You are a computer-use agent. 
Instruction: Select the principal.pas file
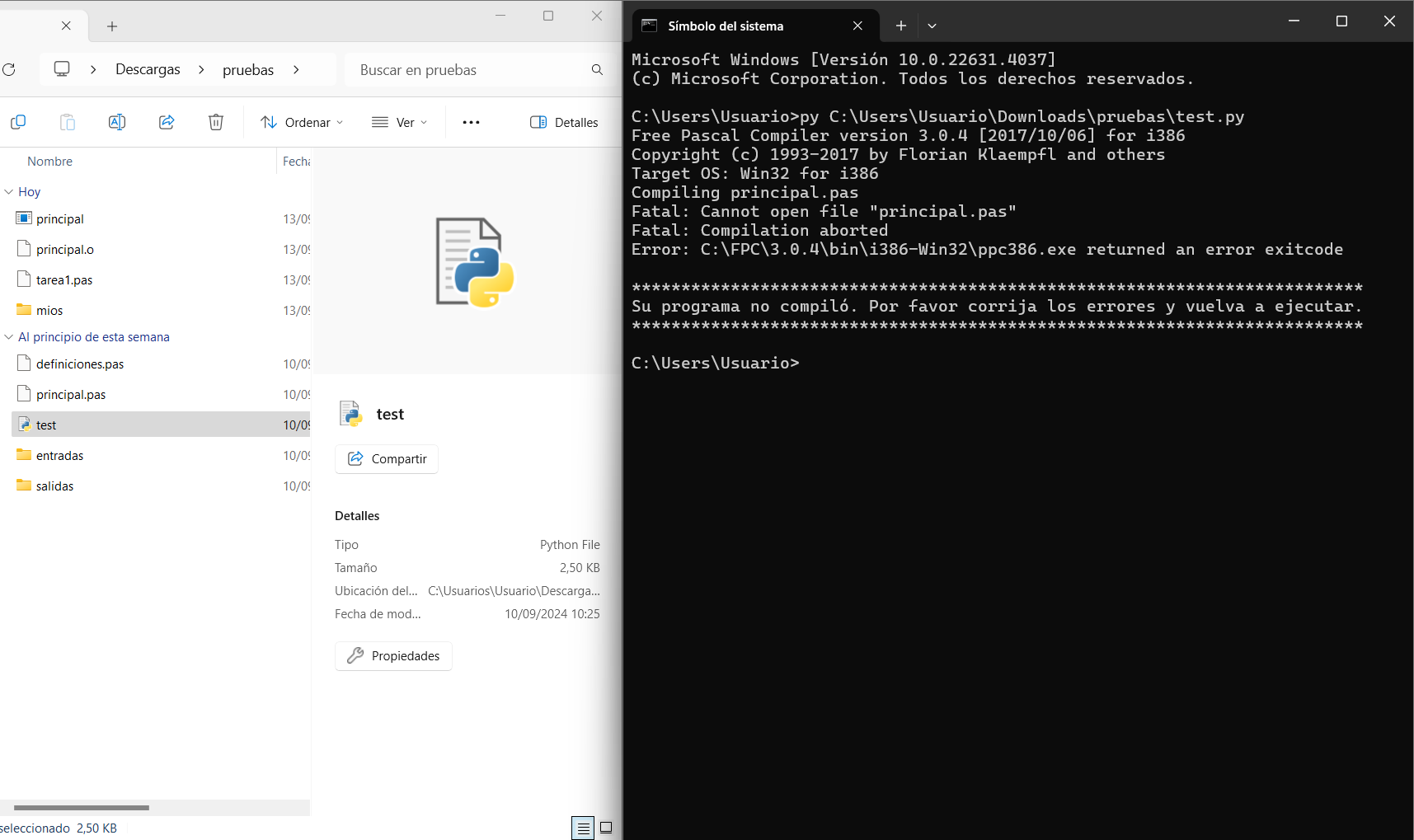click(x=71, y=394)
